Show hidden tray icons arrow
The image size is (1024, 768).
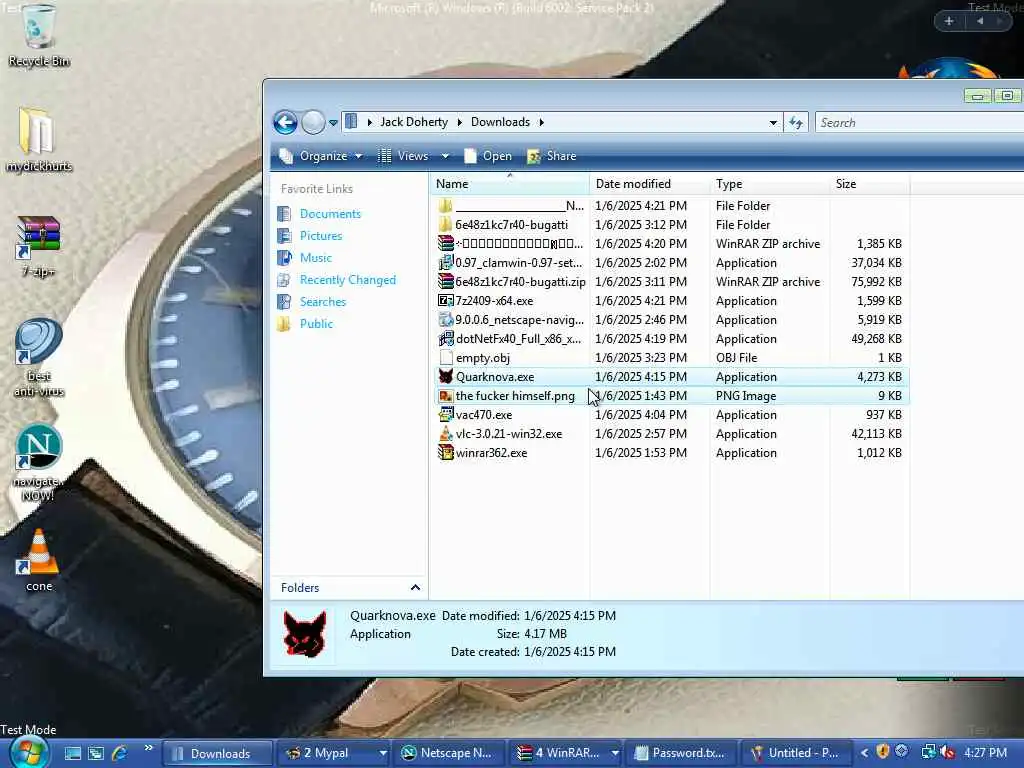click(864, 753)
